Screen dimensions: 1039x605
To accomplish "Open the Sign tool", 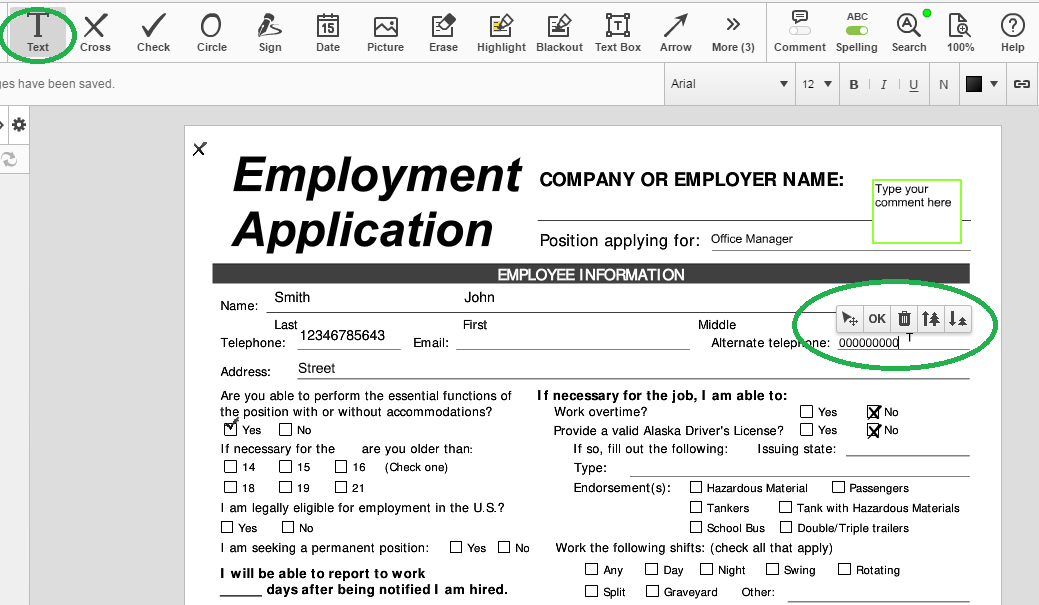I will 270,32.
